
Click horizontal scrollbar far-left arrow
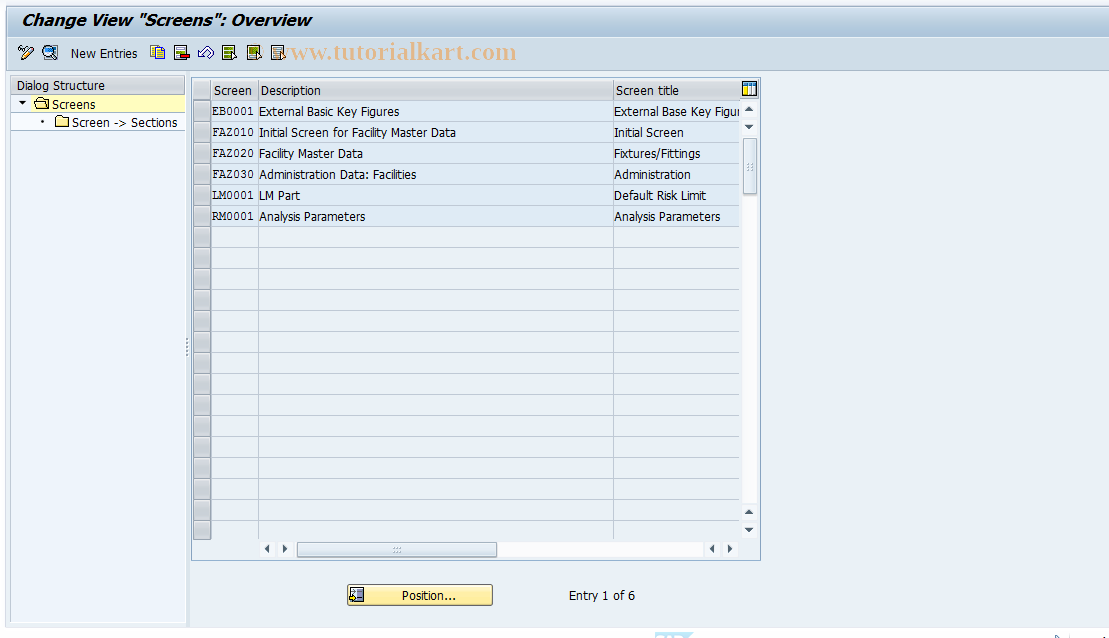[x=267, y=549]
